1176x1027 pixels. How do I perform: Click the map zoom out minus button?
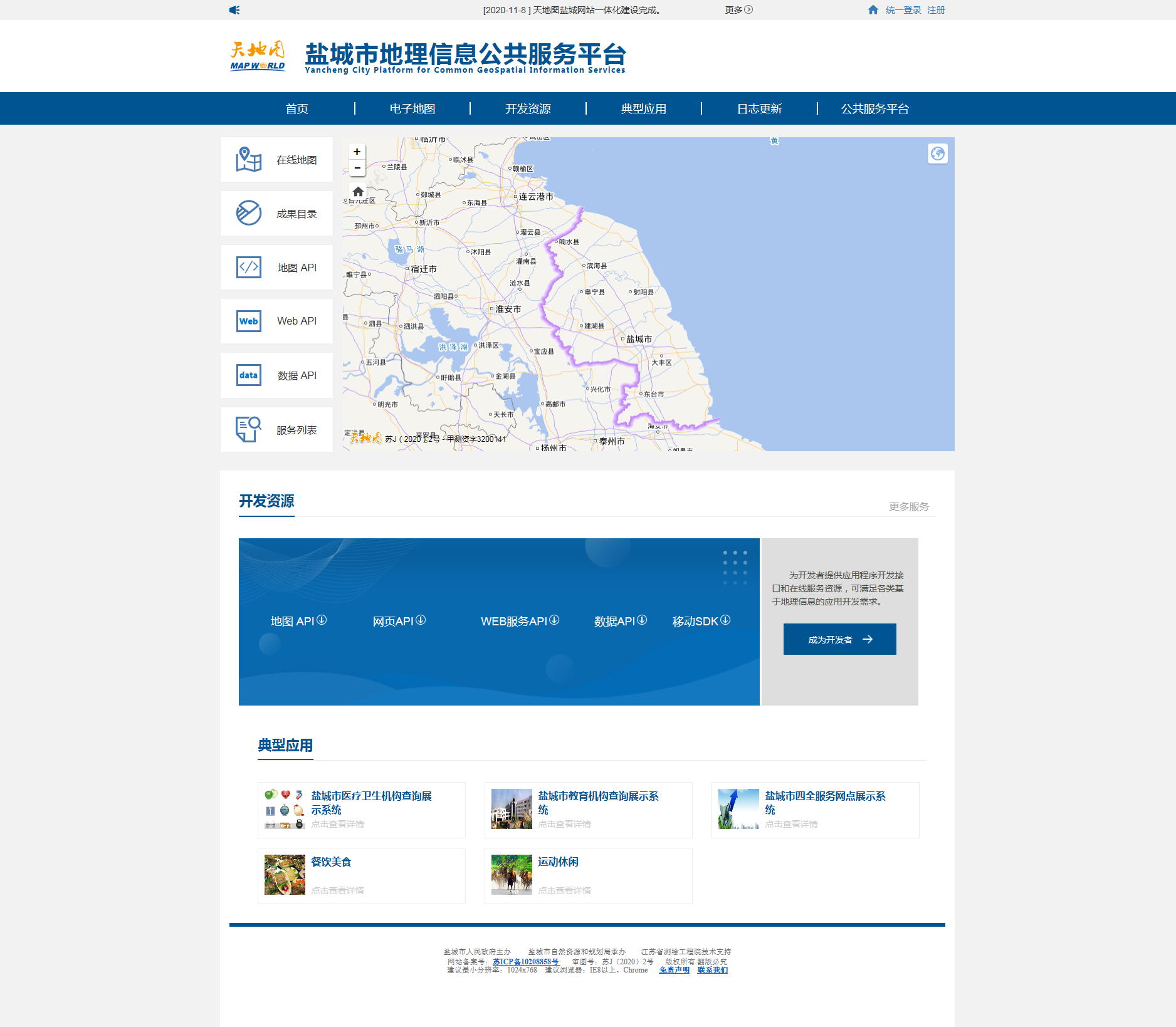tap(357, 168)
